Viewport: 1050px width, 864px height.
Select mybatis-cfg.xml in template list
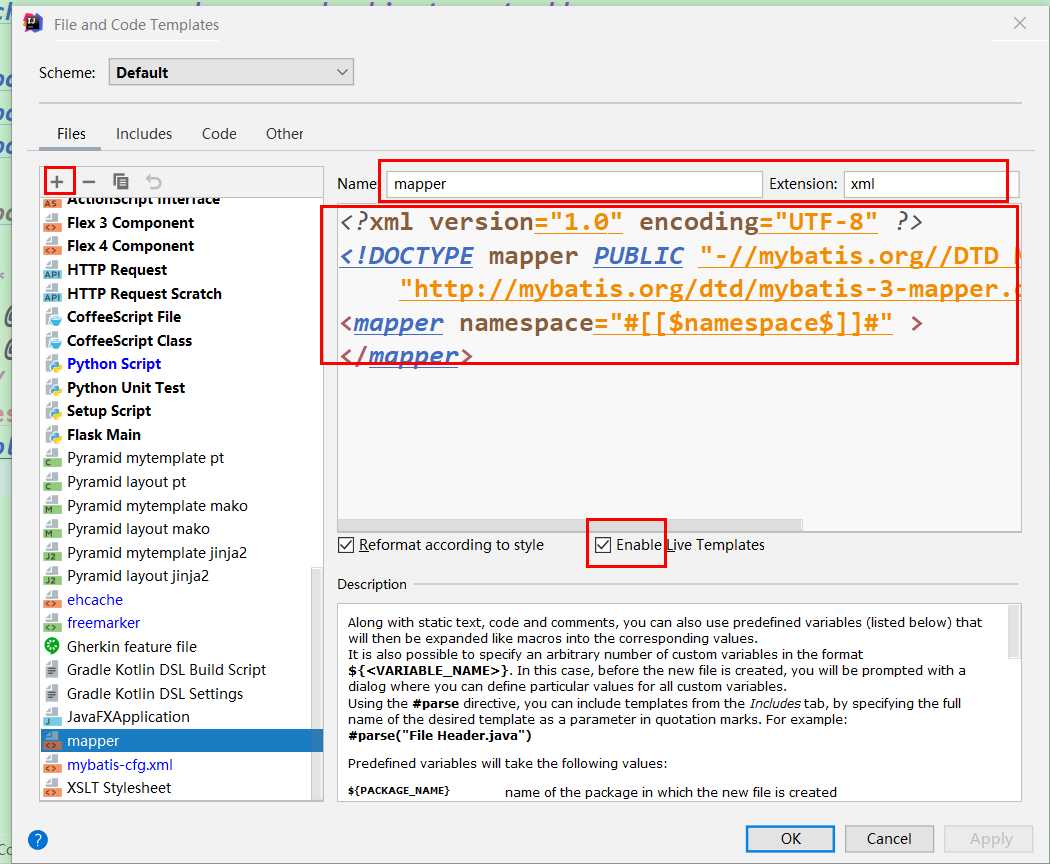pos(120,765)
